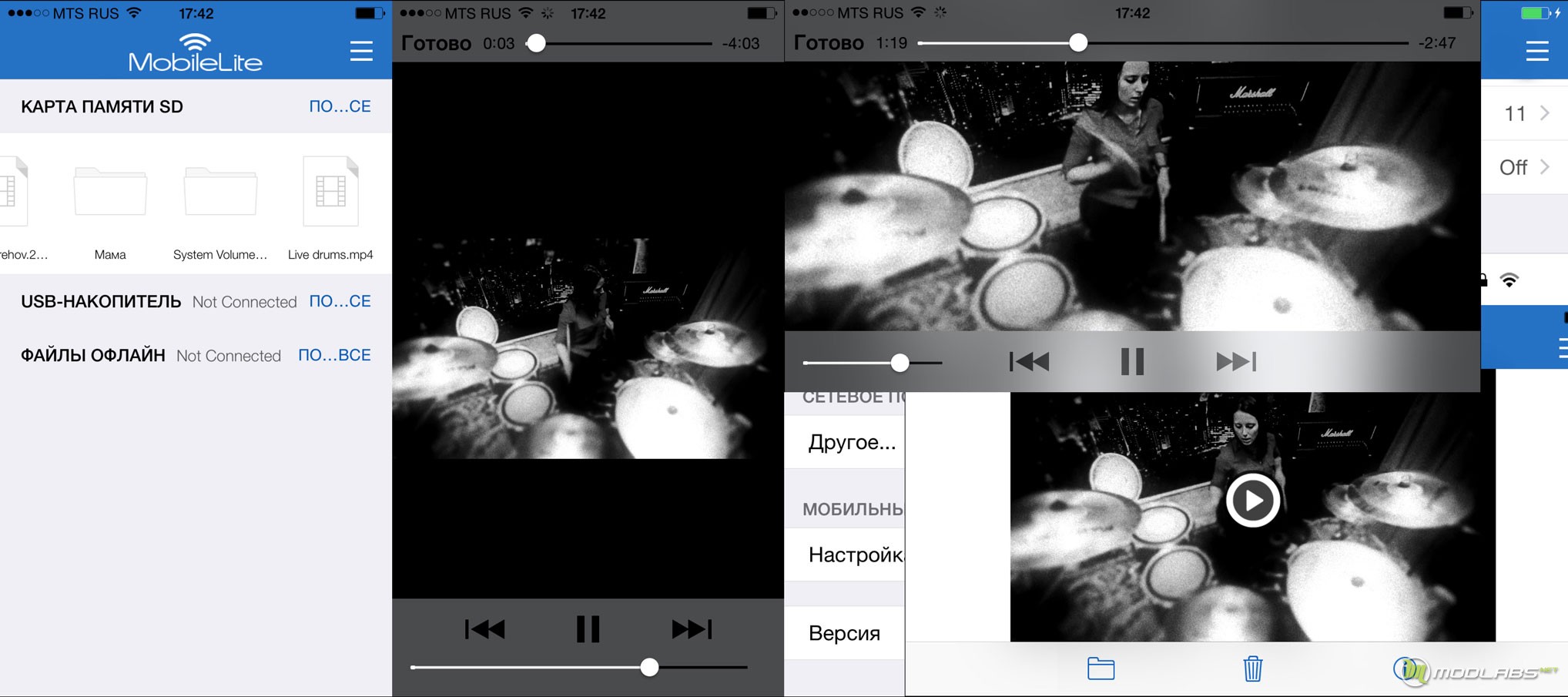Image resolution: width=1568 pixels, height=697 pixels.
Task: Tap Not Connected status beside ФАЙЛЫ ОФЛАЙН
Action: click(229, 356)
